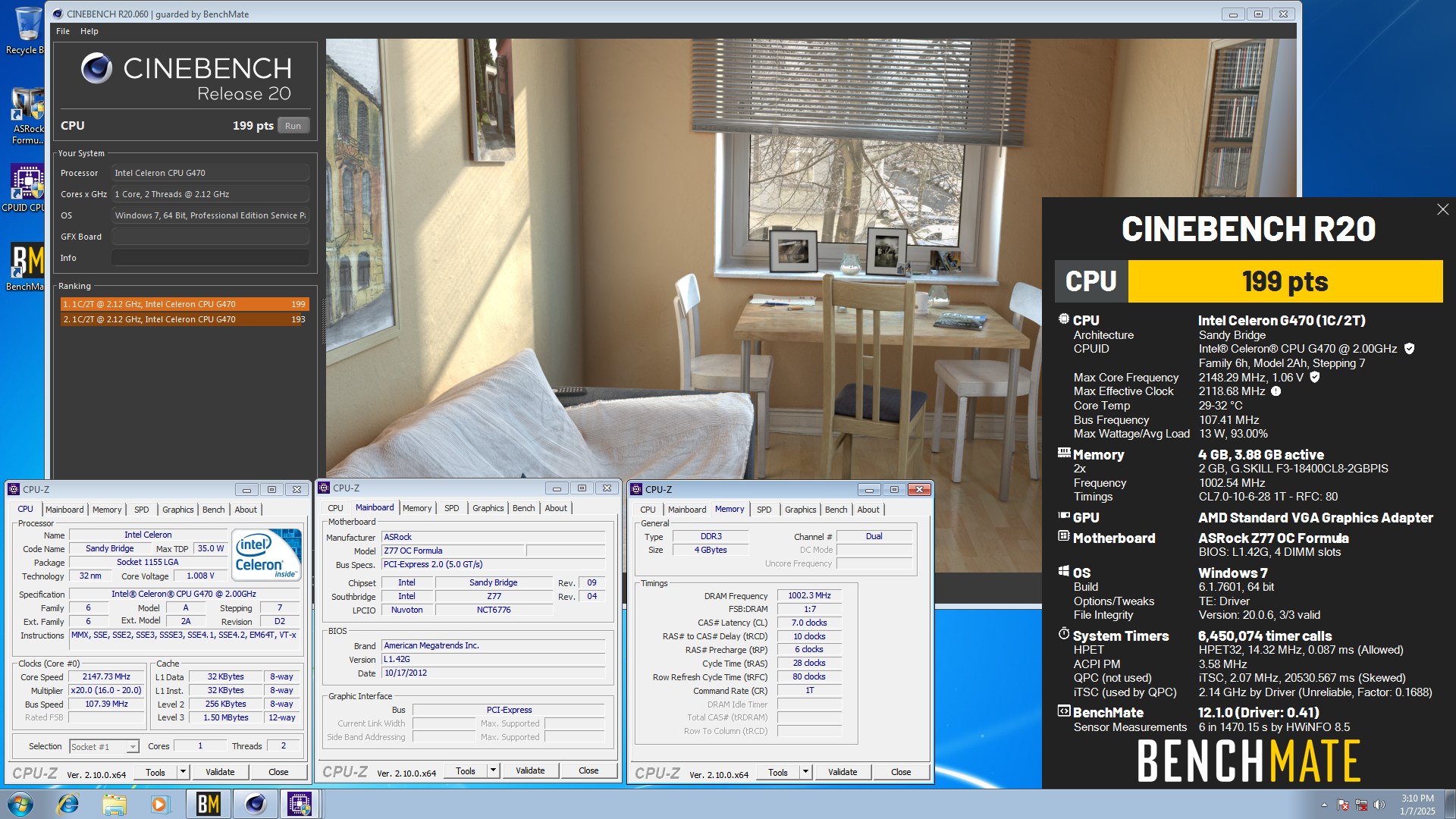Switch to CPU tab in third CPU-Z window
Screen dimensions: 1456x819
click(648, 510)
